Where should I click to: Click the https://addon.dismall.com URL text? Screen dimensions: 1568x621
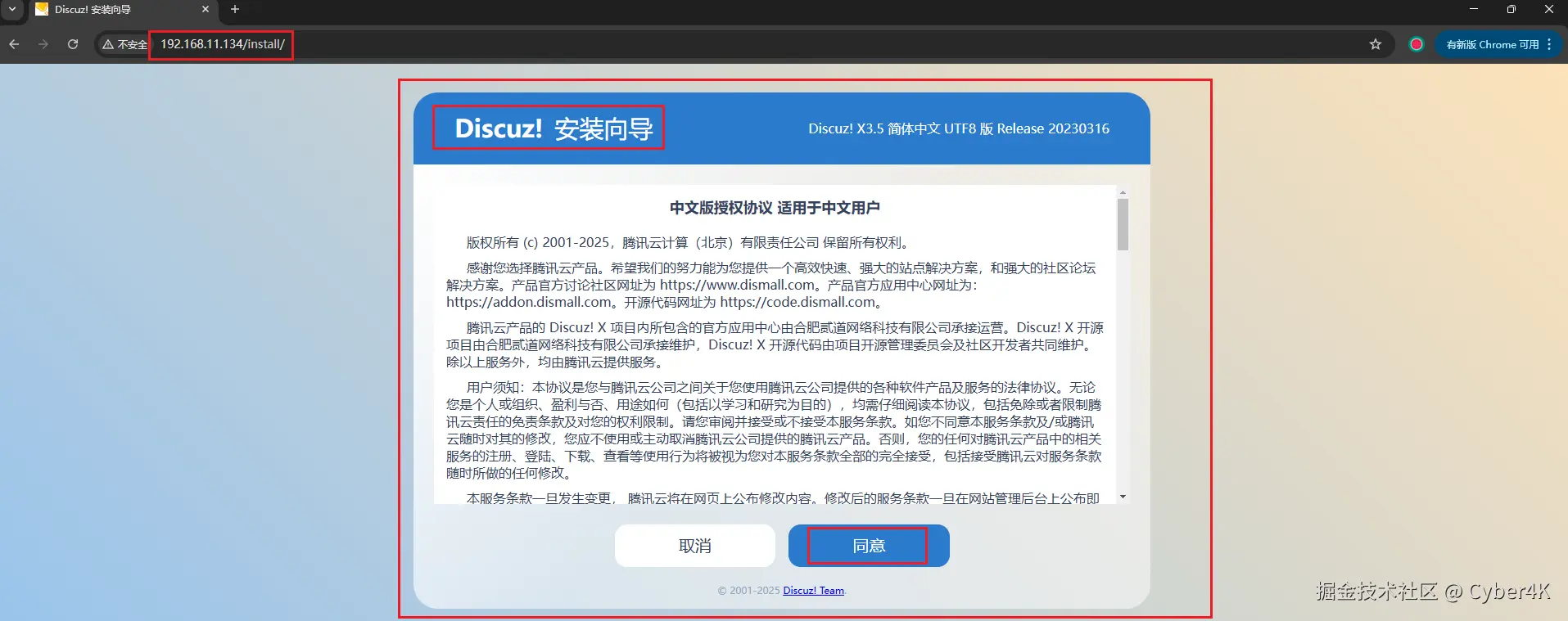coord(529,302)
